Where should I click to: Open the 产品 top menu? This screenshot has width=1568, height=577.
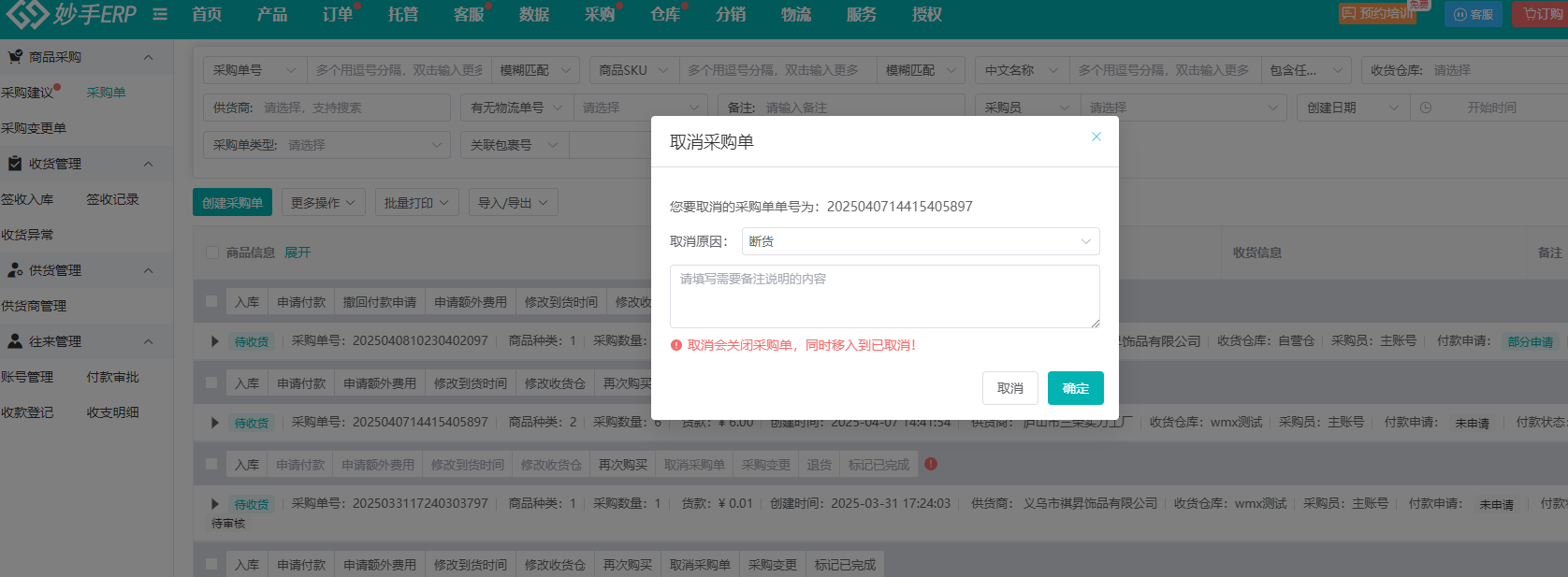pos(272,14)
